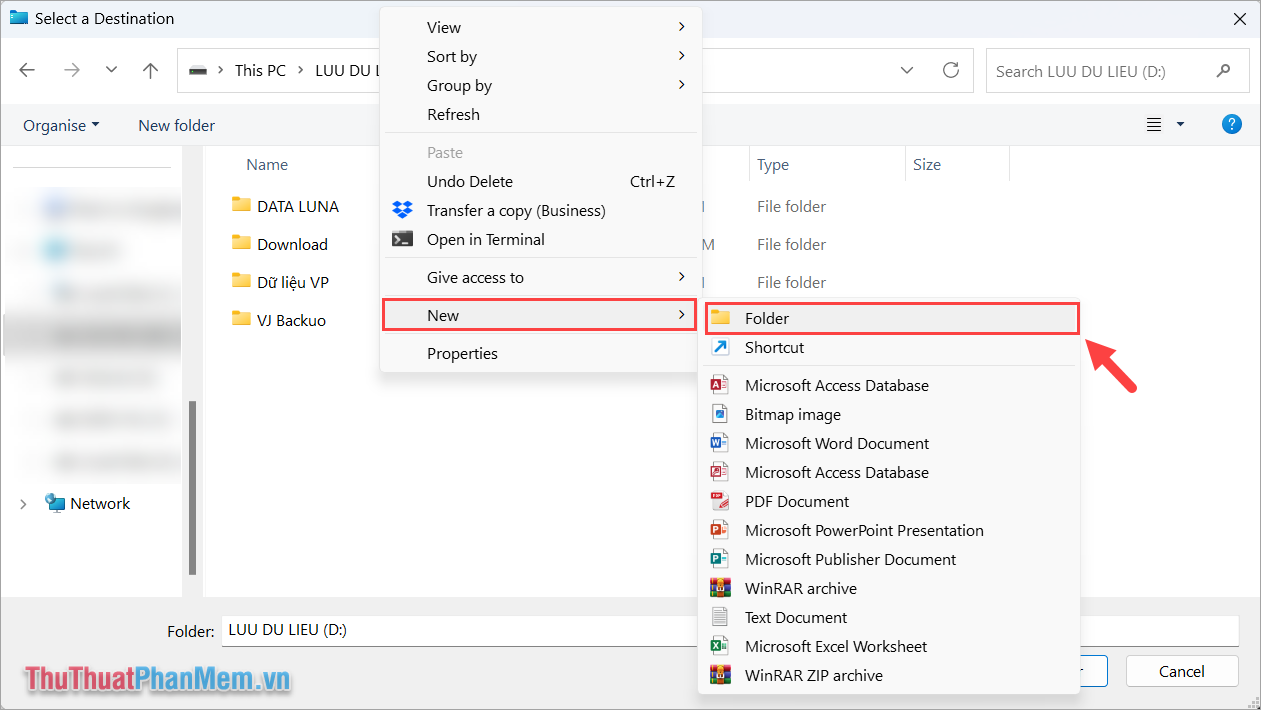The image size is (1261, 710).
Task: Create a WinRAR archive
Action: tap(889, 588)
